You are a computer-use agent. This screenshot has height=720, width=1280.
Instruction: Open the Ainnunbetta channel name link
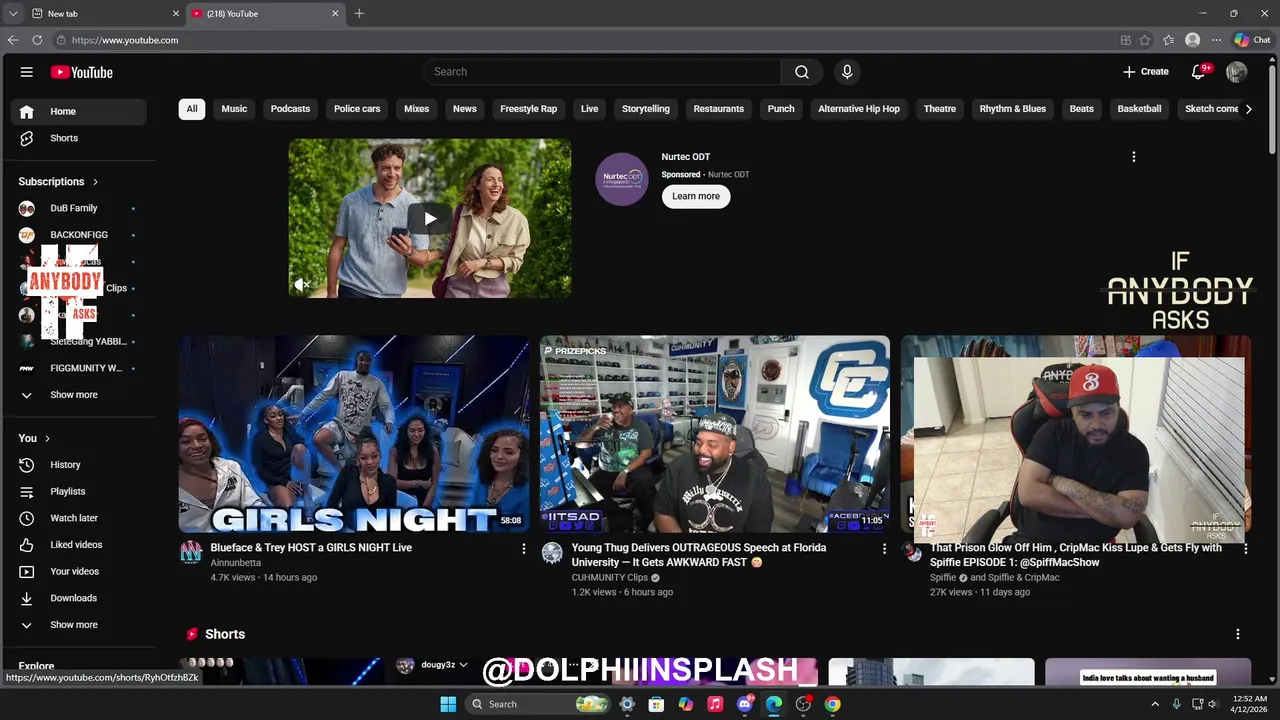236,563
